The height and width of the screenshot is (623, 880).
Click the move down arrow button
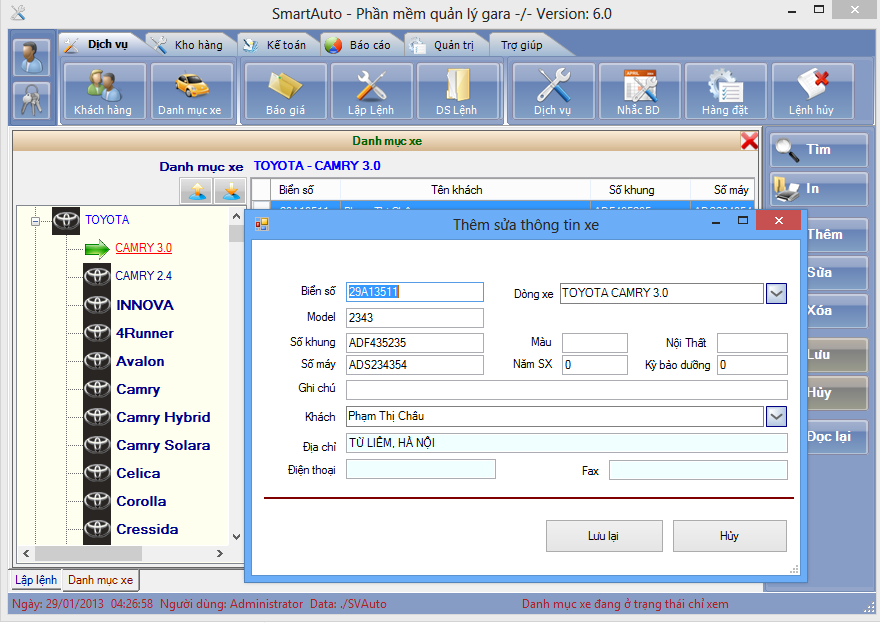pos(230,191)
